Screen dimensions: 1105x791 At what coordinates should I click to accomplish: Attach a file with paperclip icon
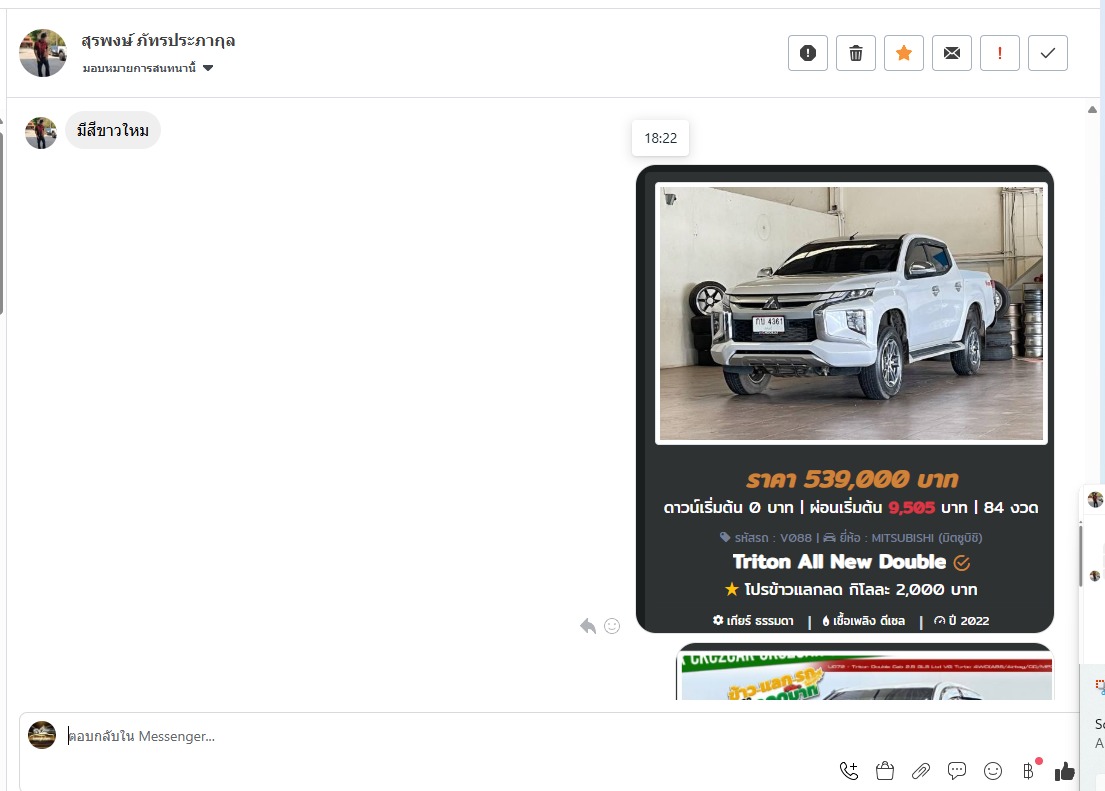coord(920,771)
